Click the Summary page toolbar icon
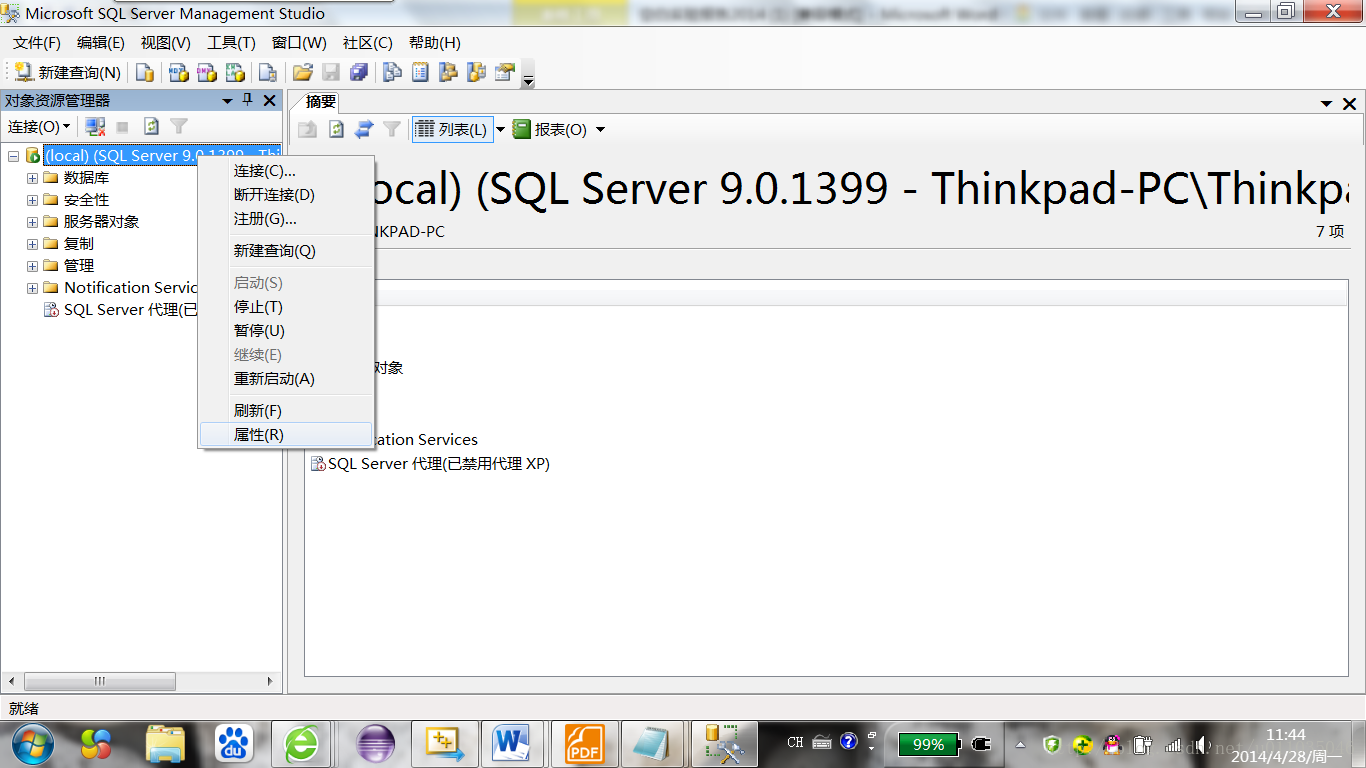The height and width of the screenshot is (768, 1366). pos(420,72)
